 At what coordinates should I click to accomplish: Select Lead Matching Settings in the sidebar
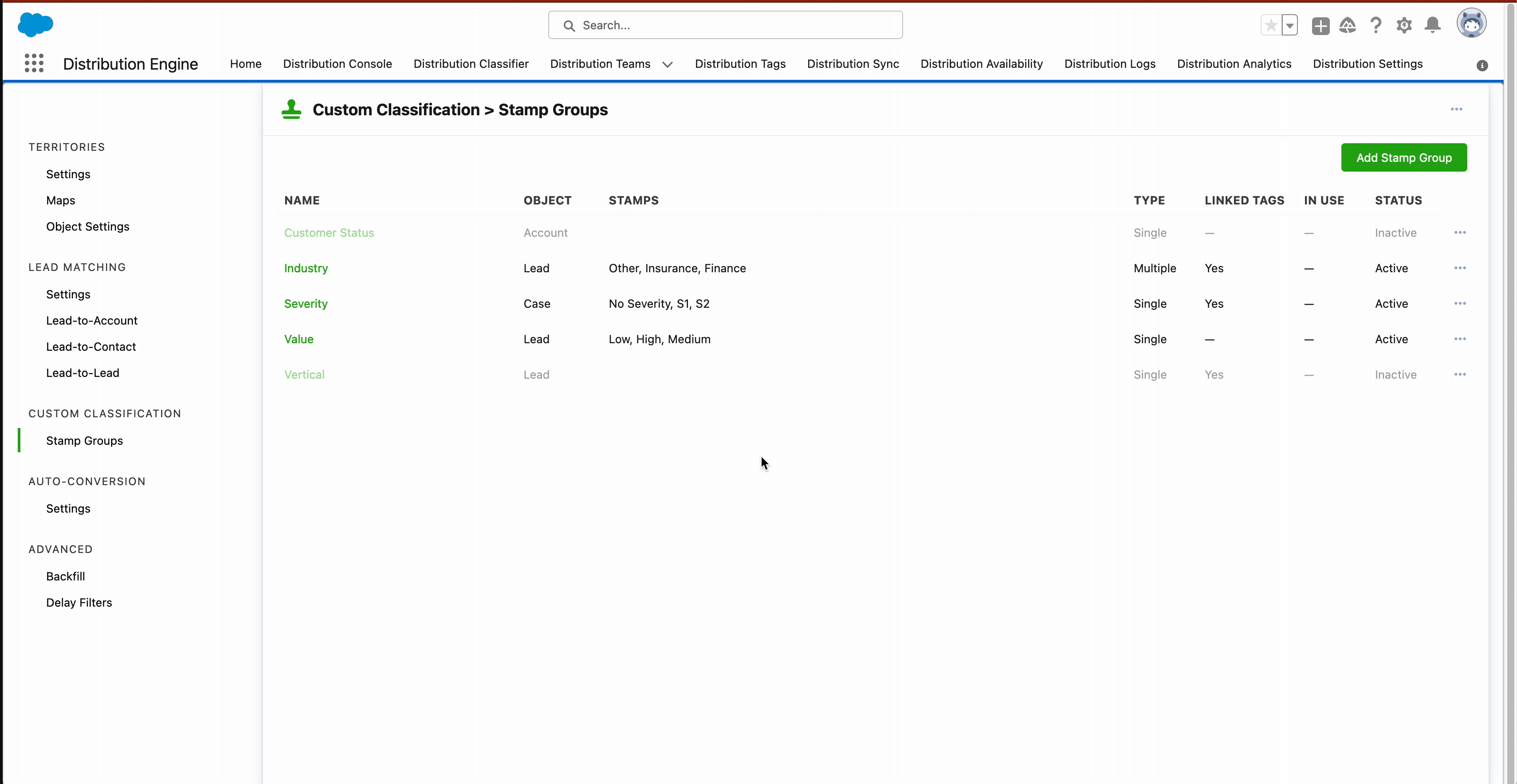click(68, 294)
